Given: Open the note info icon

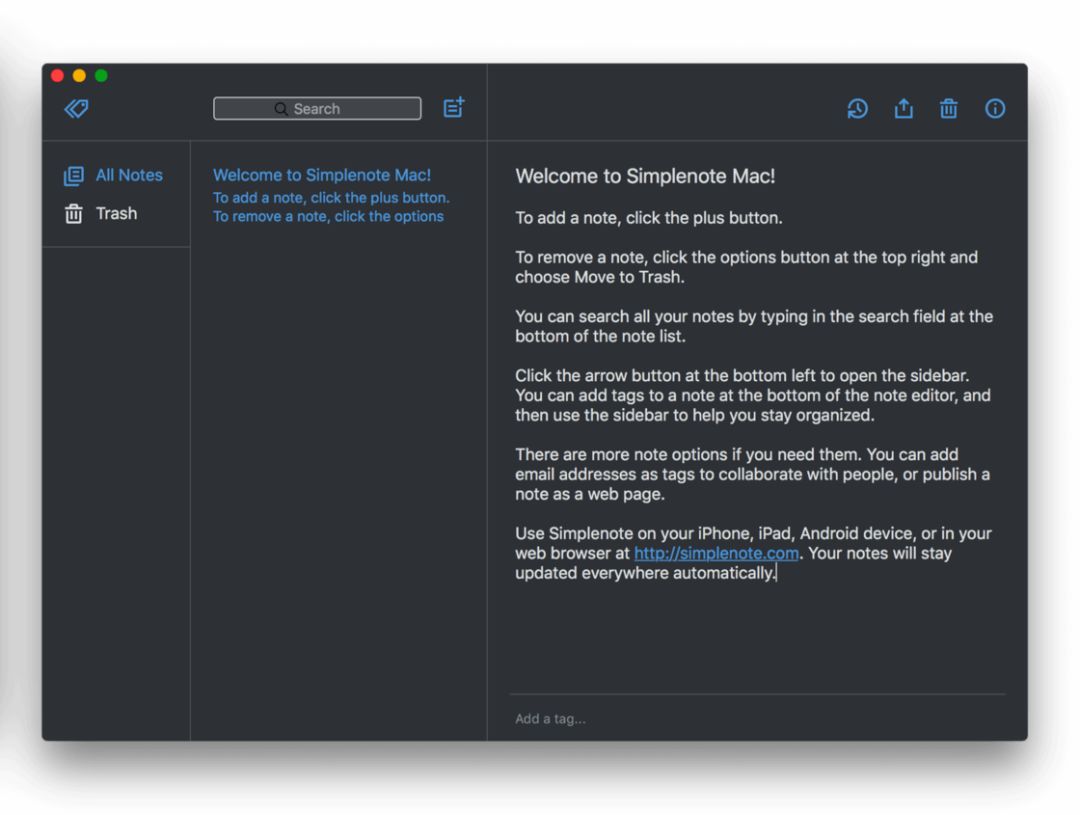Looking at the screenshot, I should (x=995, y=109).
